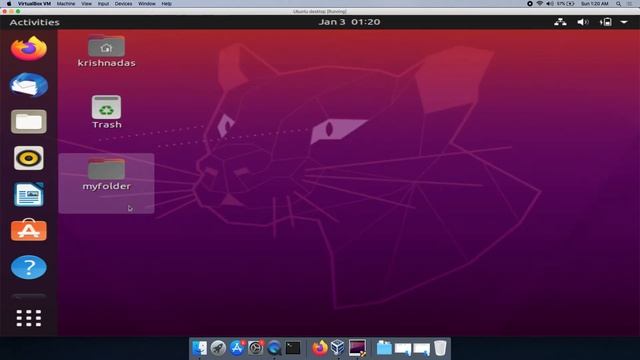640x360 pixels.
Task: Click the Ubuntu top bar volume icon
Action: 583,22
